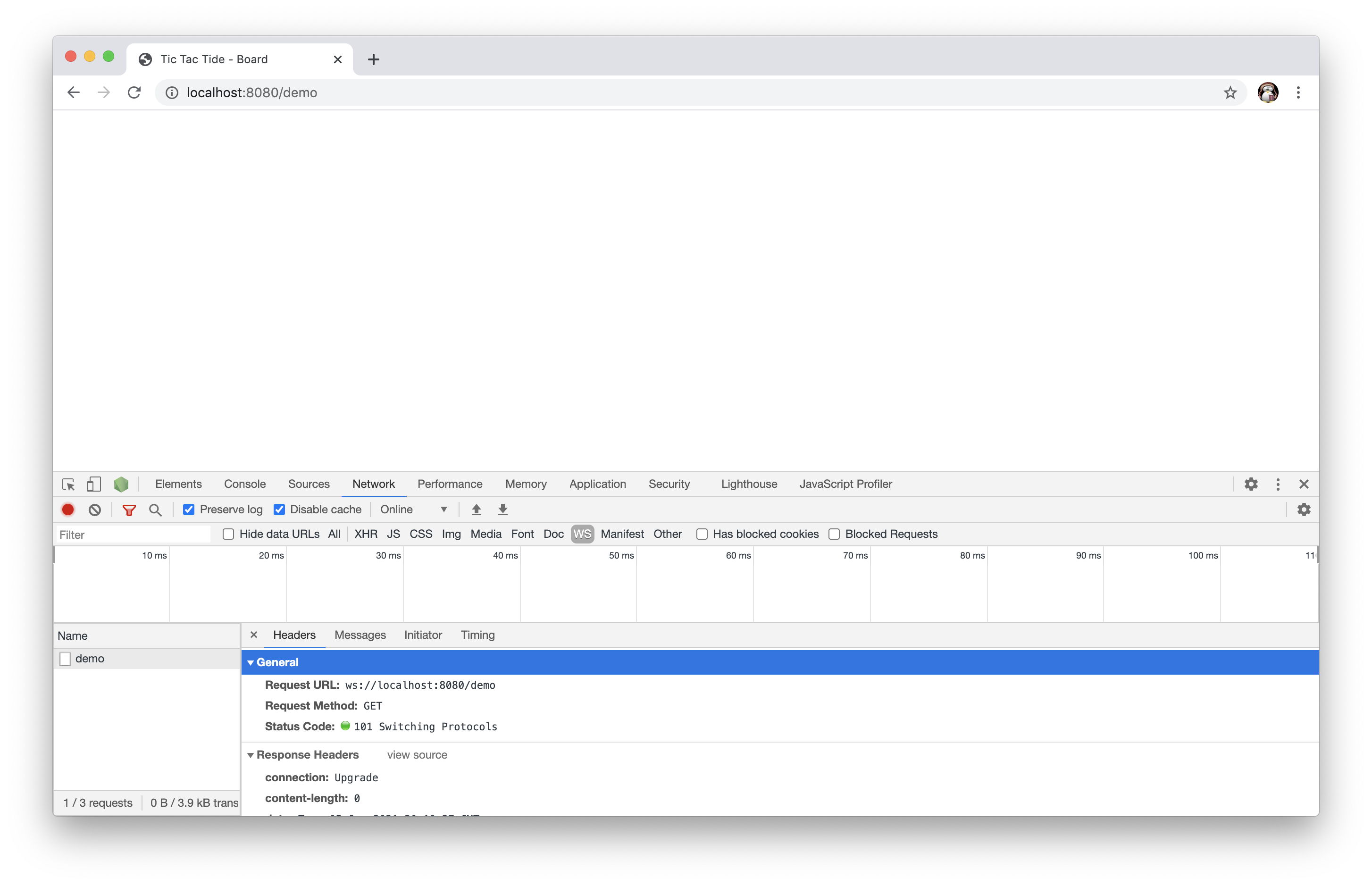Screen dimensions: 1372x886
Task: Toggle the red filter funnel icon
Action: pyautogui.click(x=129, y=510)
